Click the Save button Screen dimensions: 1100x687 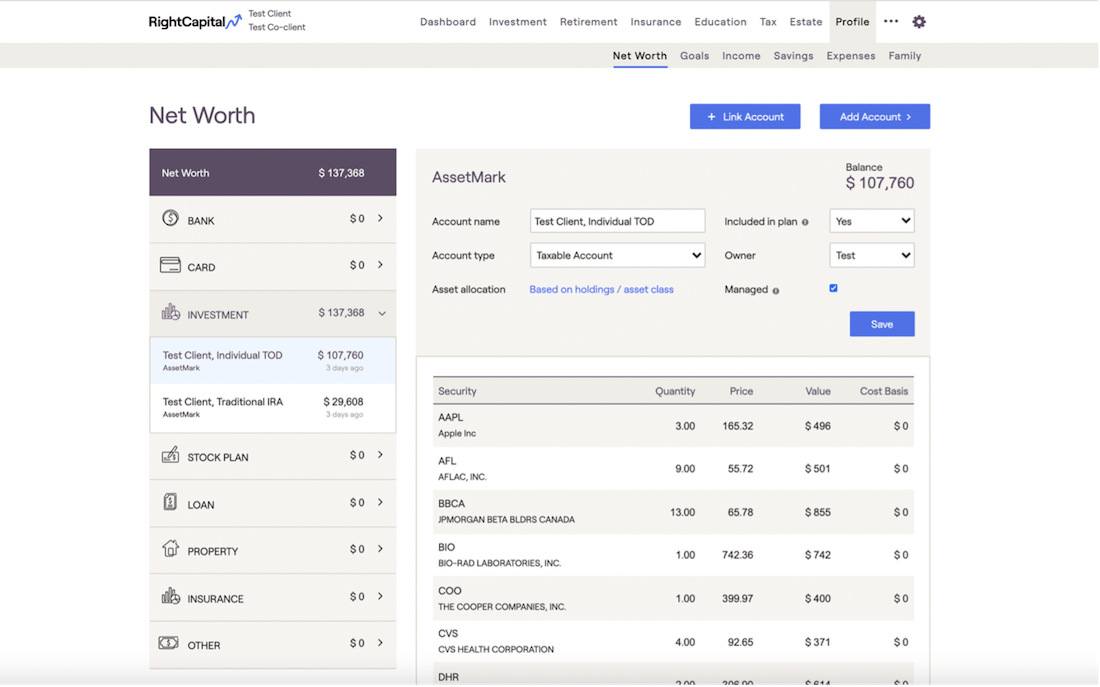[x=881, y=324]
